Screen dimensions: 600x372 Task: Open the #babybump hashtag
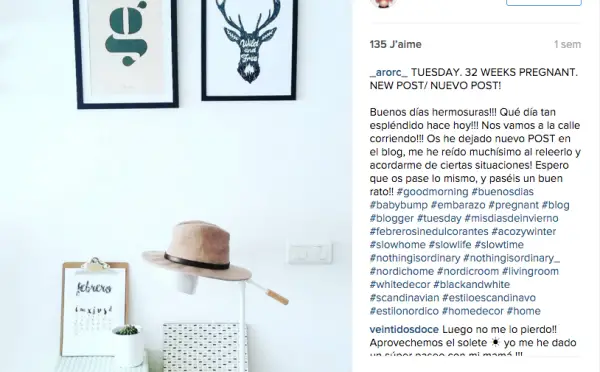(x=399, y=205)
